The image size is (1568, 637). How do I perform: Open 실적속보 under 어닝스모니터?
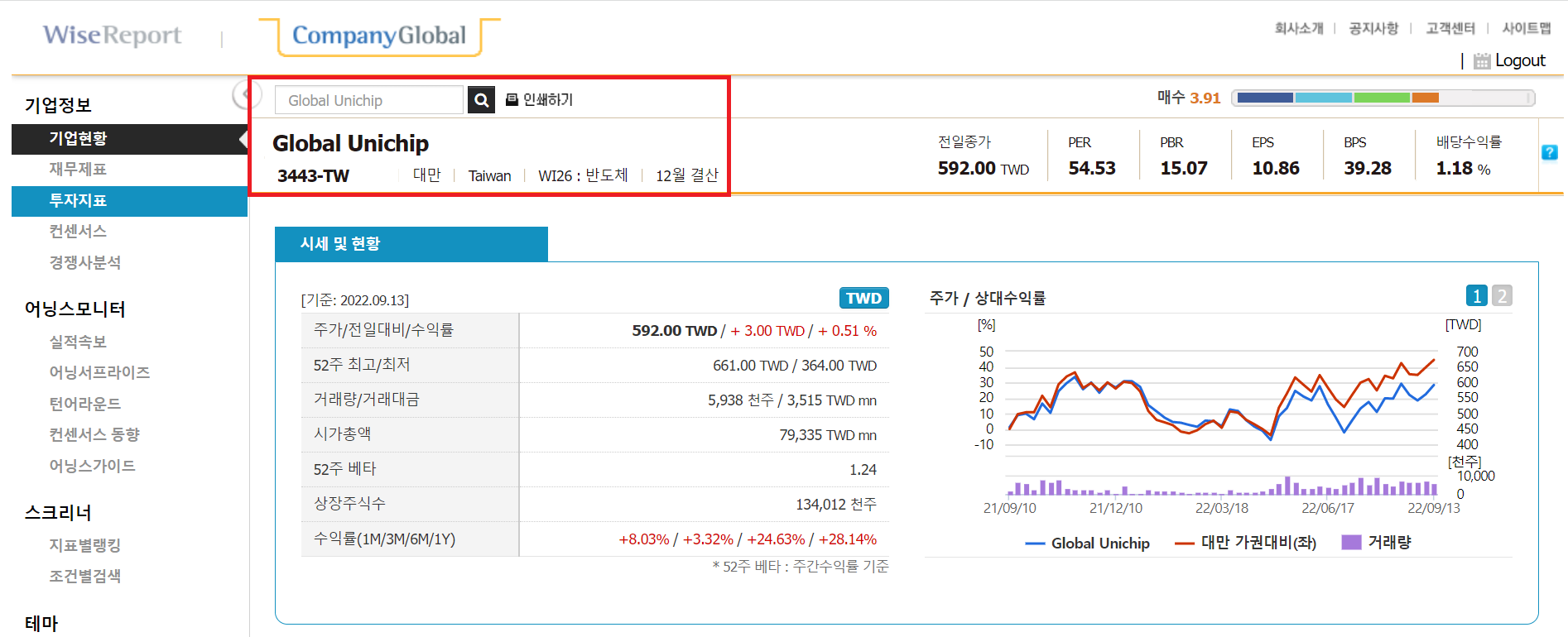78,342
